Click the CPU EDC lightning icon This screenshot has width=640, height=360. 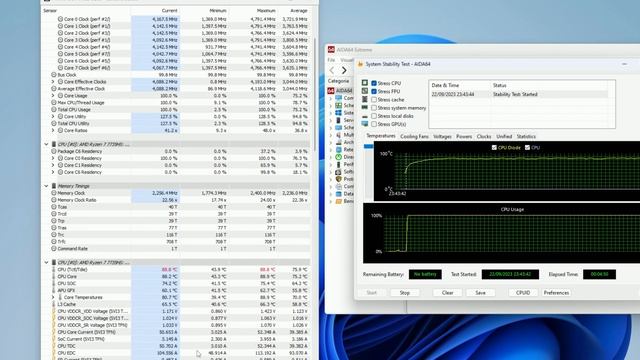click(53, 353)
